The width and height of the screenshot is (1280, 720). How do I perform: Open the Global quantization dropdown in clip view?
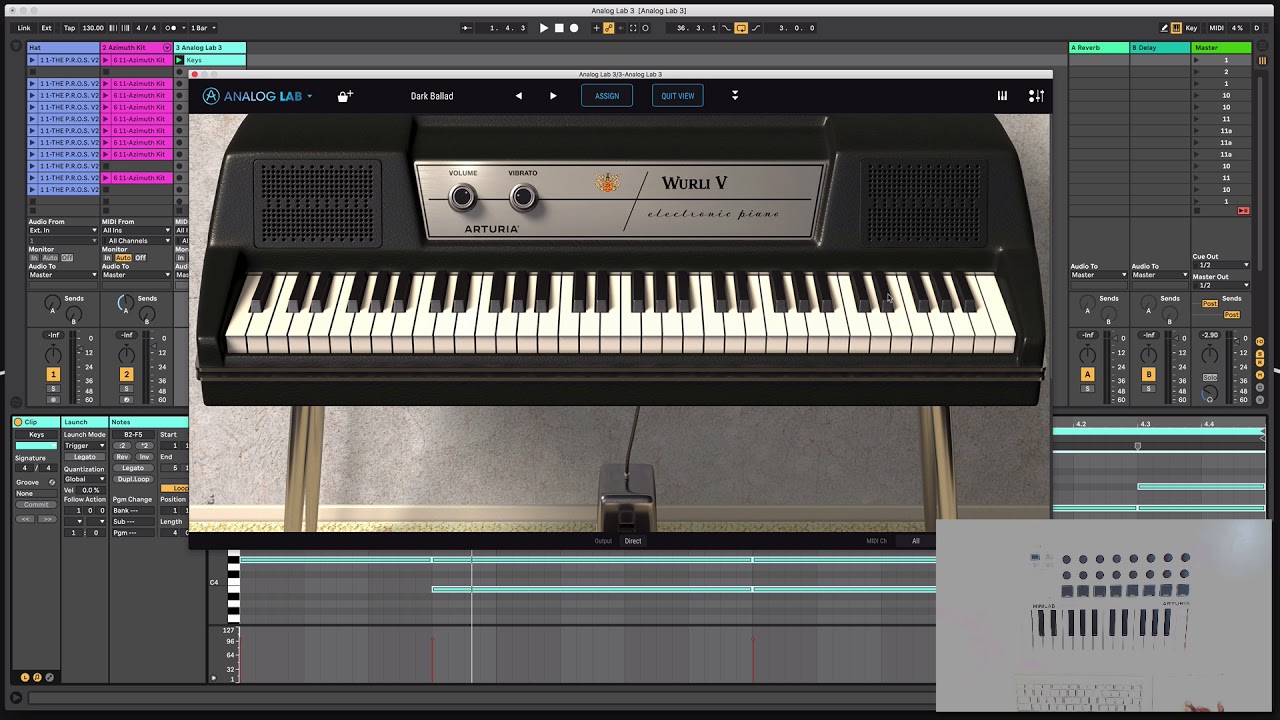(85, 479)
